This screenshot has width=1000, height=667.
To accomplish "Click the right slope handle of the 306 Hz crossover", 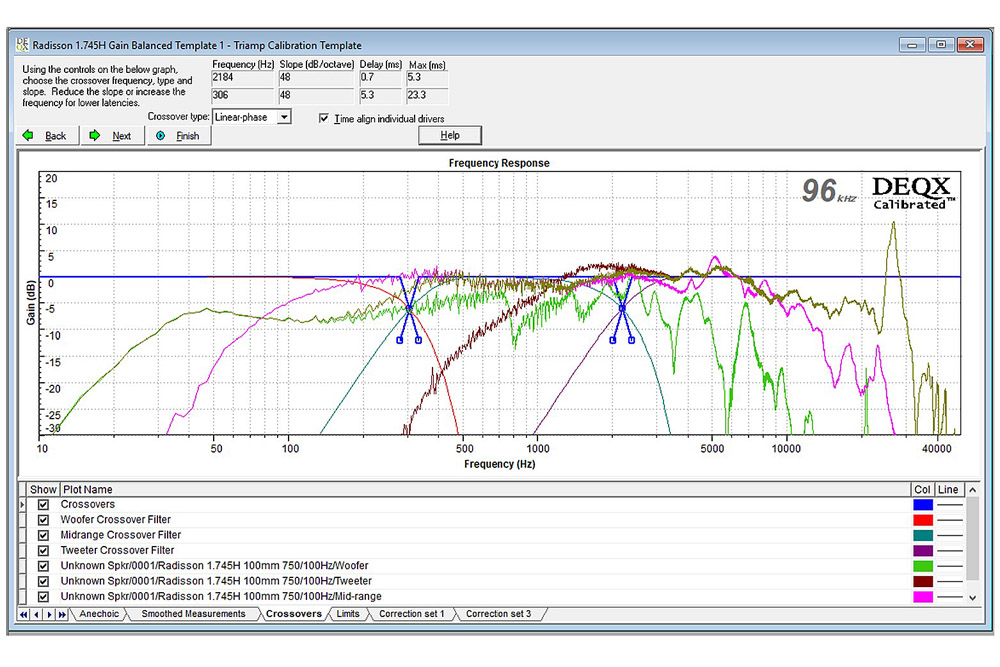I will (x=418, y=341).
